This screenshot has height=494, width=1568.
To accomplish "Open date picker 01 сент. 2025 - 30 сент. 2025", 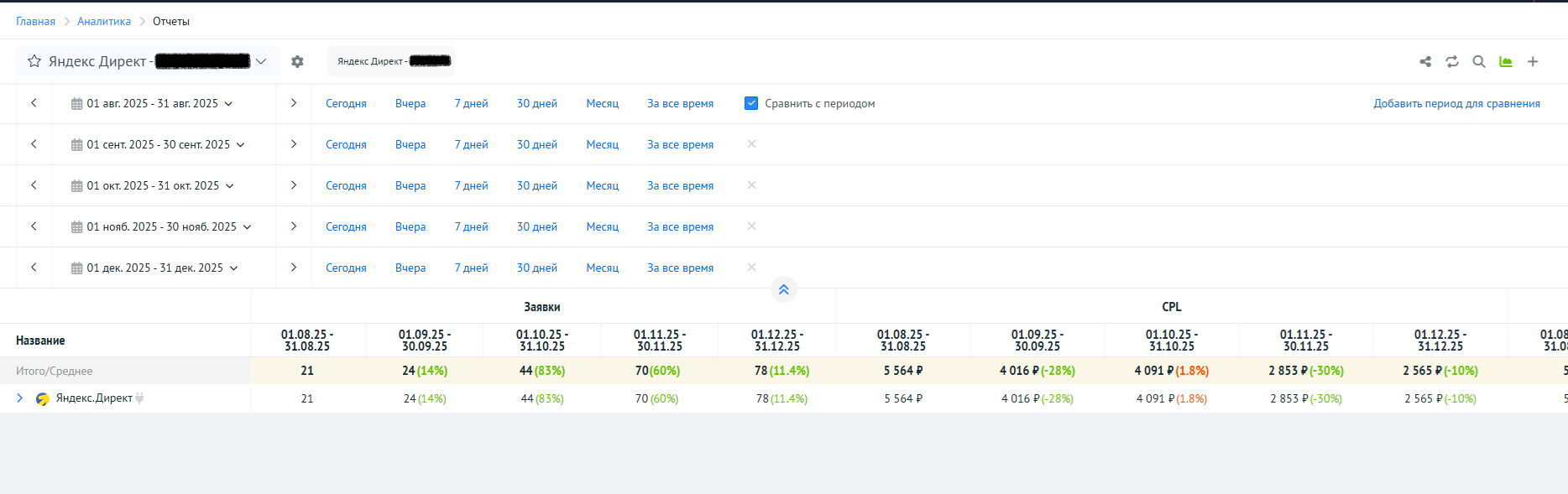I will click(158, 144).
